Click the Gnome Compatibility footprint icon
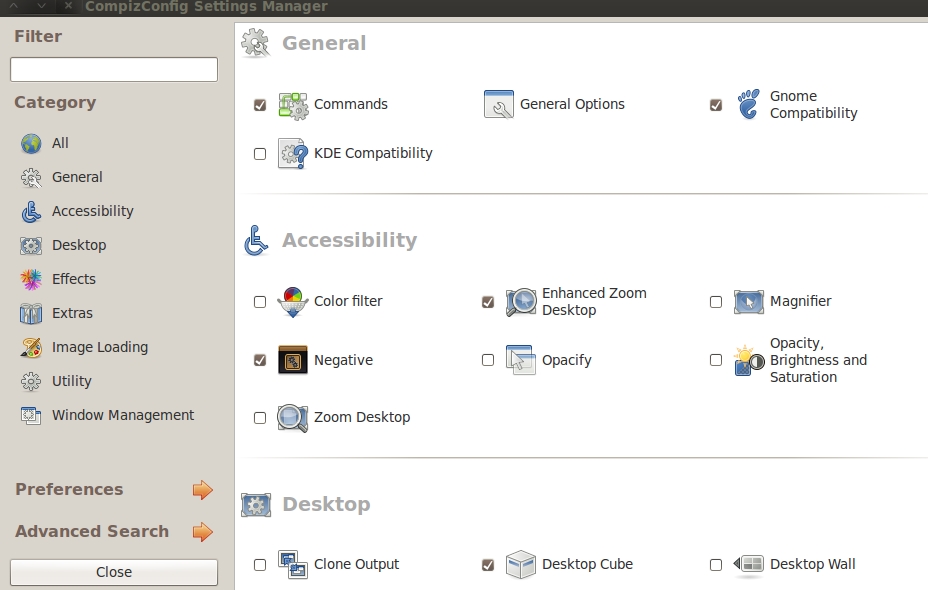Screen dimensions: 928x590 (749, 105)
